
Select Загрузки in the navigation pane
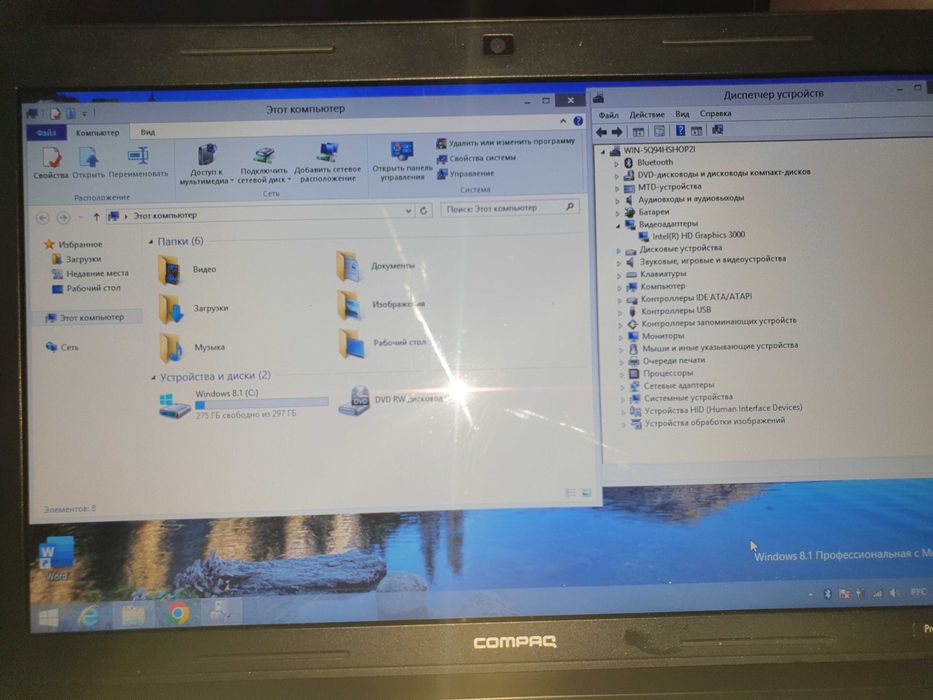[x=76, y=259]
